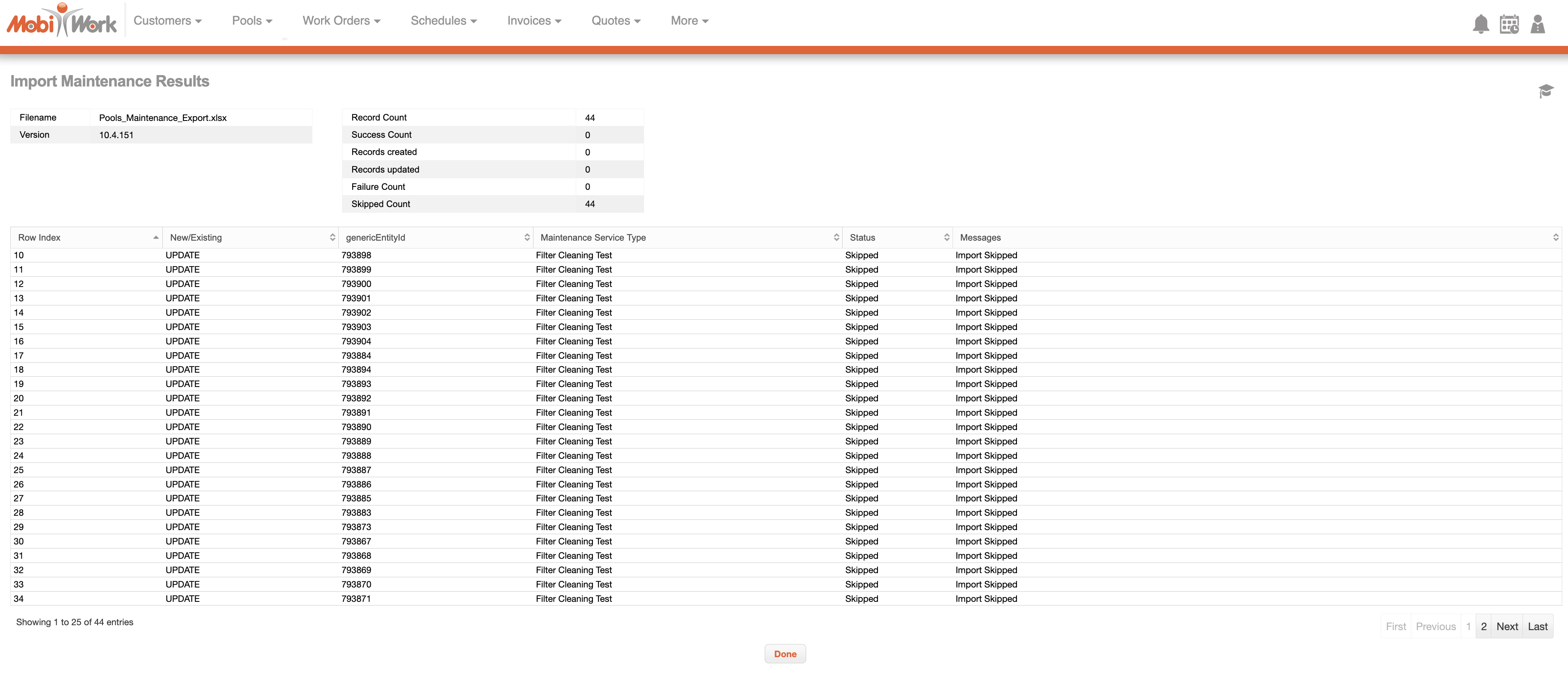Go to Next page of results
This screenshot has width=1568, height=683.
tap(1506, 626)
